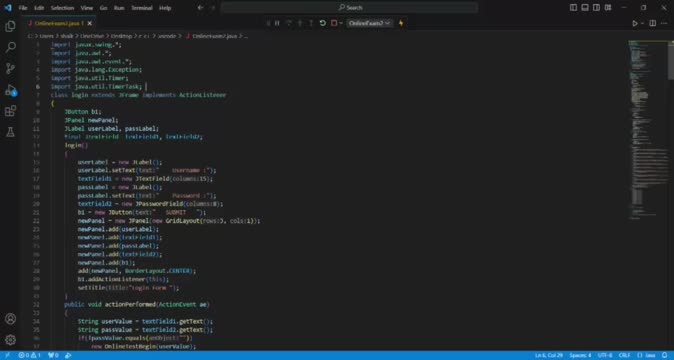Pause the debug session
The height and width of the screenshot is (360, 674).
click(277, 23)
